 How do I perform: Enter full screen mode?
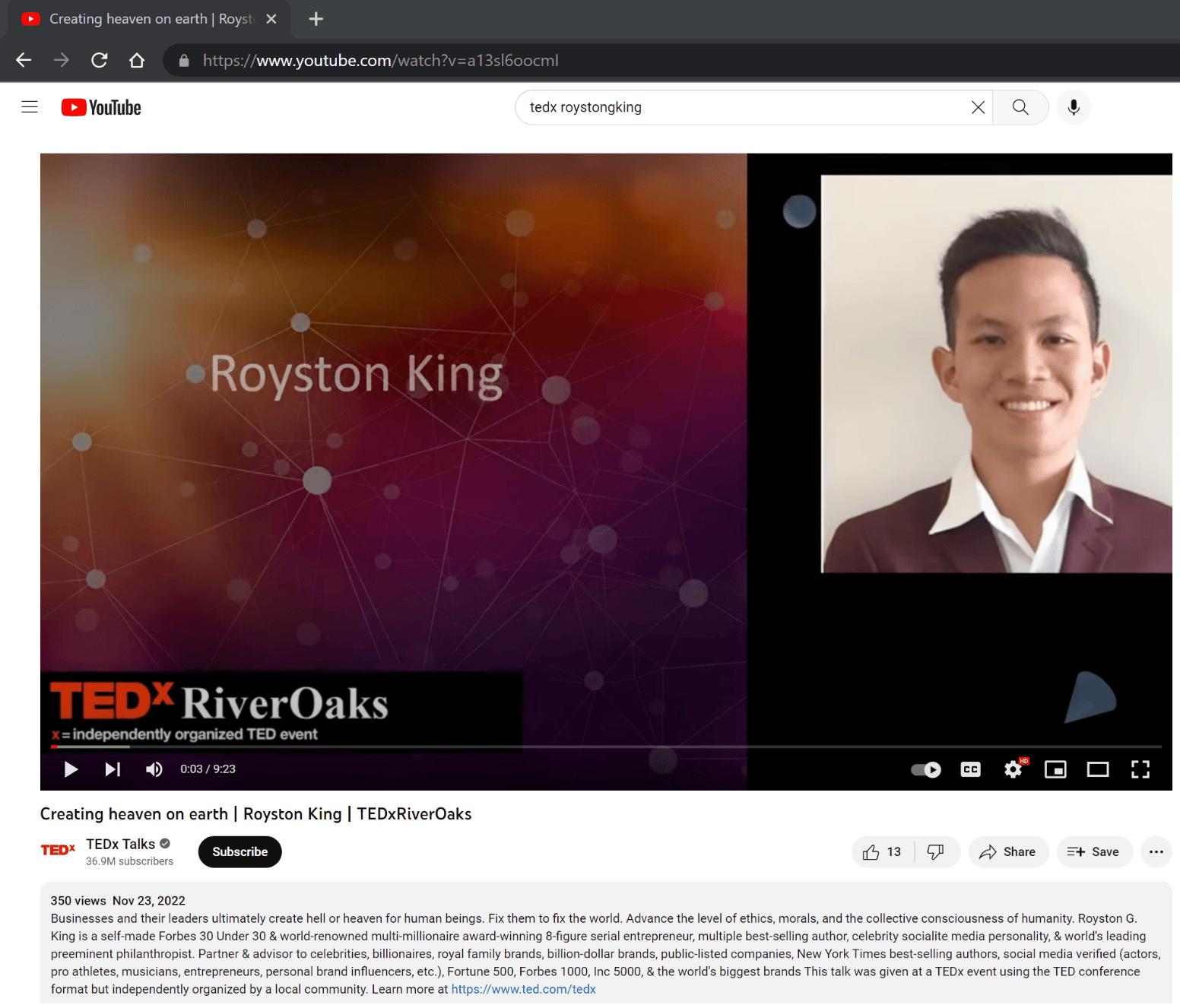tap(1140, 769)
